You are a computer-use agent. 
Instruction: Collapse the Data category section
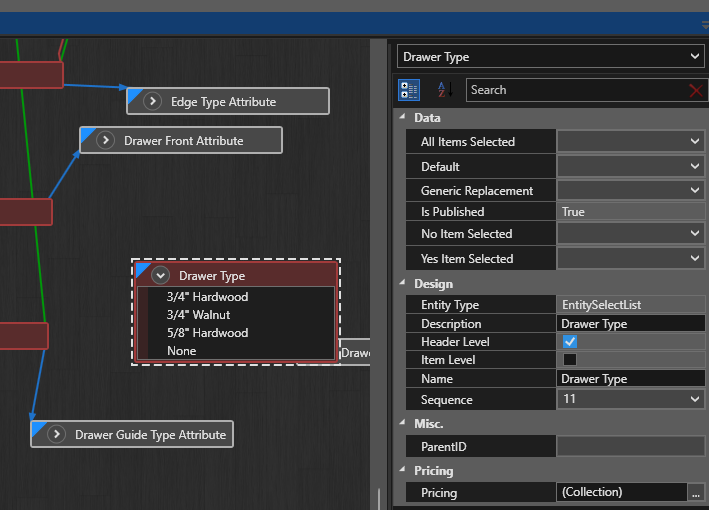[403, 118]
